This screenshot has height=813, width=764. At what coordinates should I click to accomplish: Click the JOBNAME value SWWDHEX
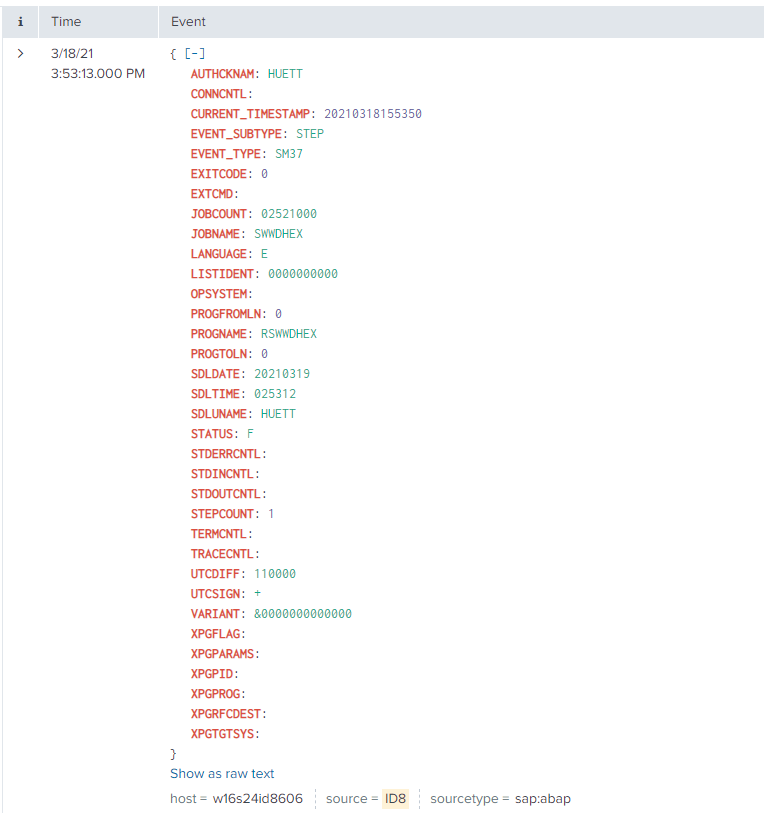[278, 234]
